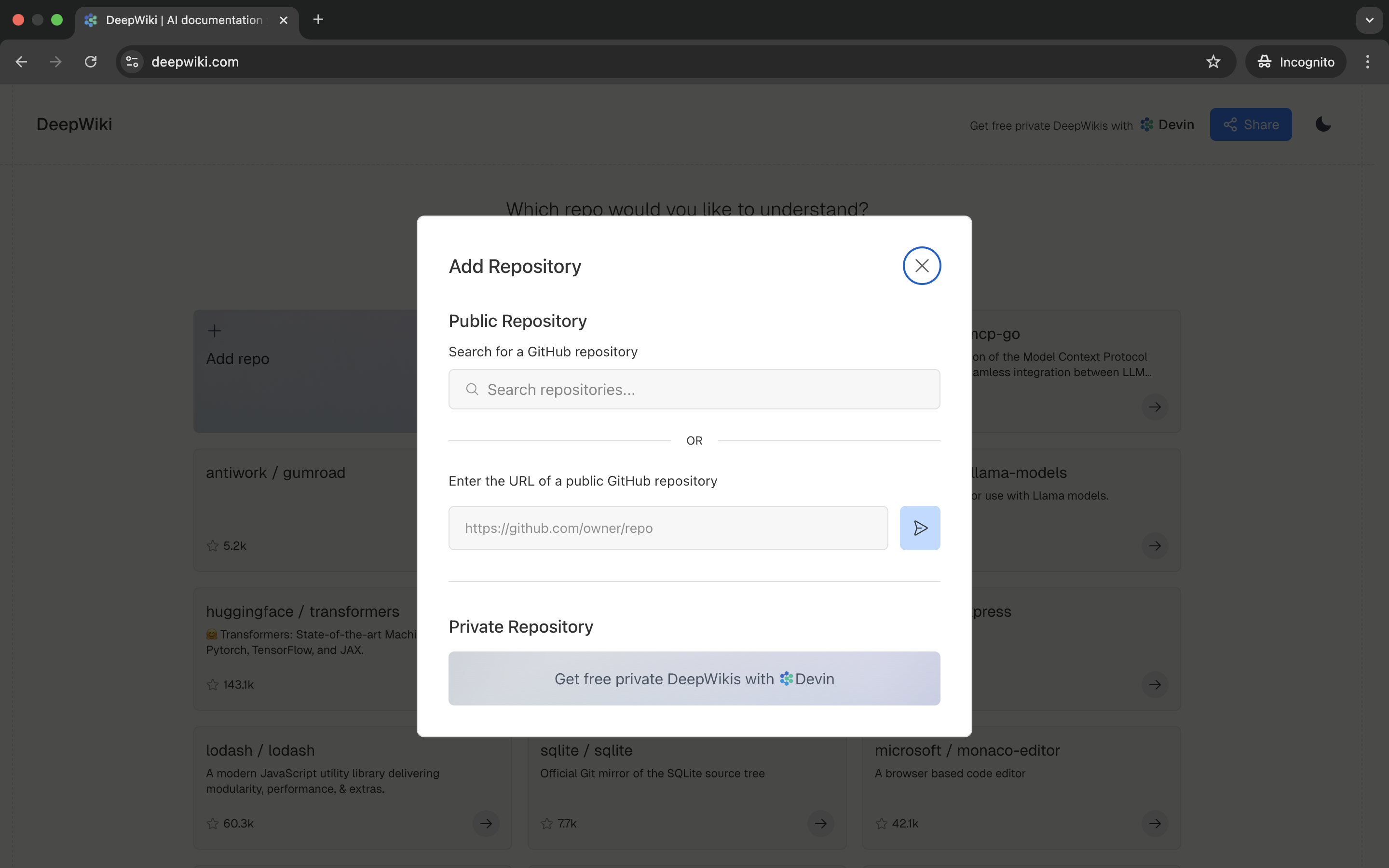Close the DeepWiki browser tab

coord(284,20)
